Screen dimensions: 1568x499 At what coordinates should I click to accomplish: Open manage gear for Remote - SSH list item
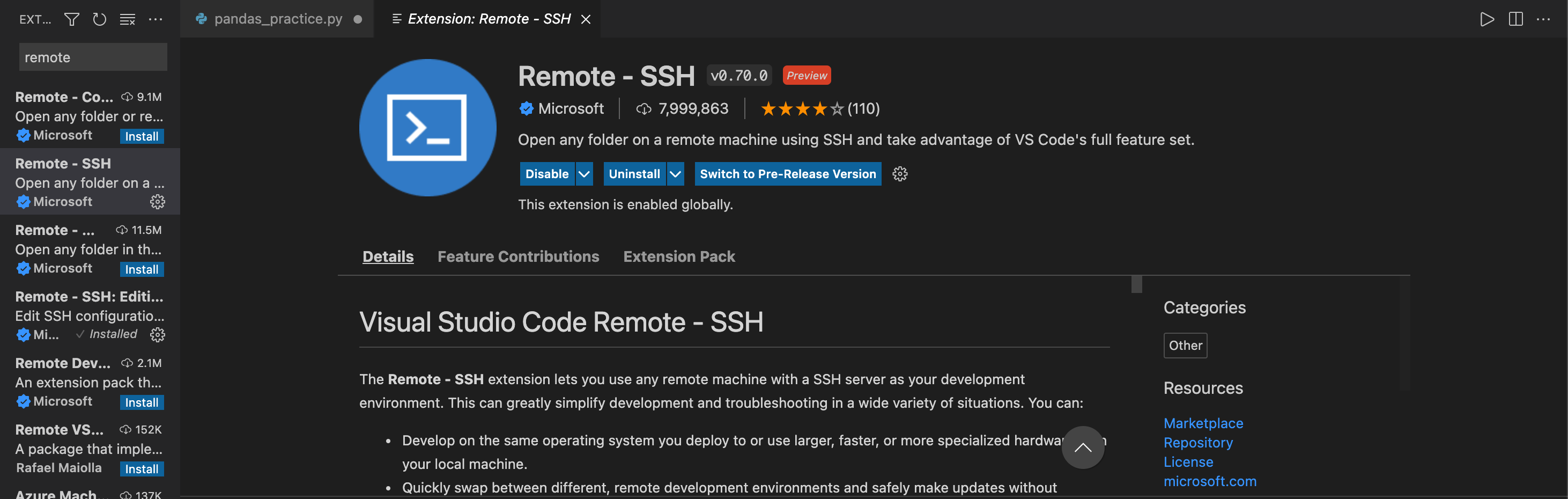tap(158, 202)
